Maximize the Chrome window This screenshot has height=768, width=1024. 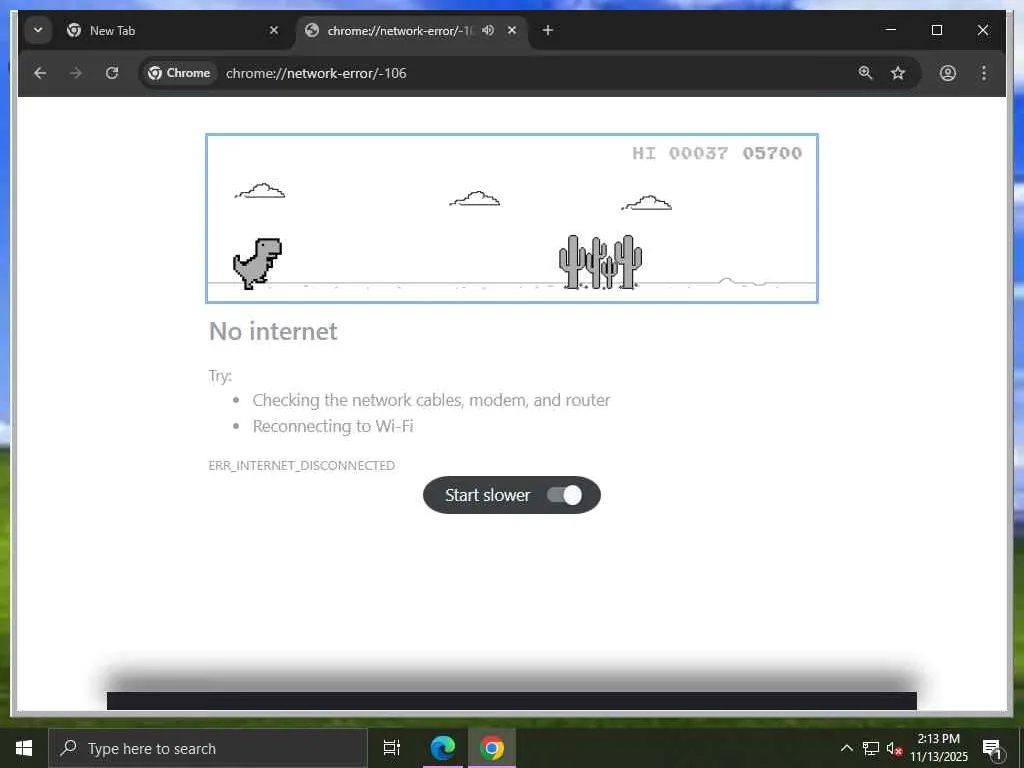936,30
